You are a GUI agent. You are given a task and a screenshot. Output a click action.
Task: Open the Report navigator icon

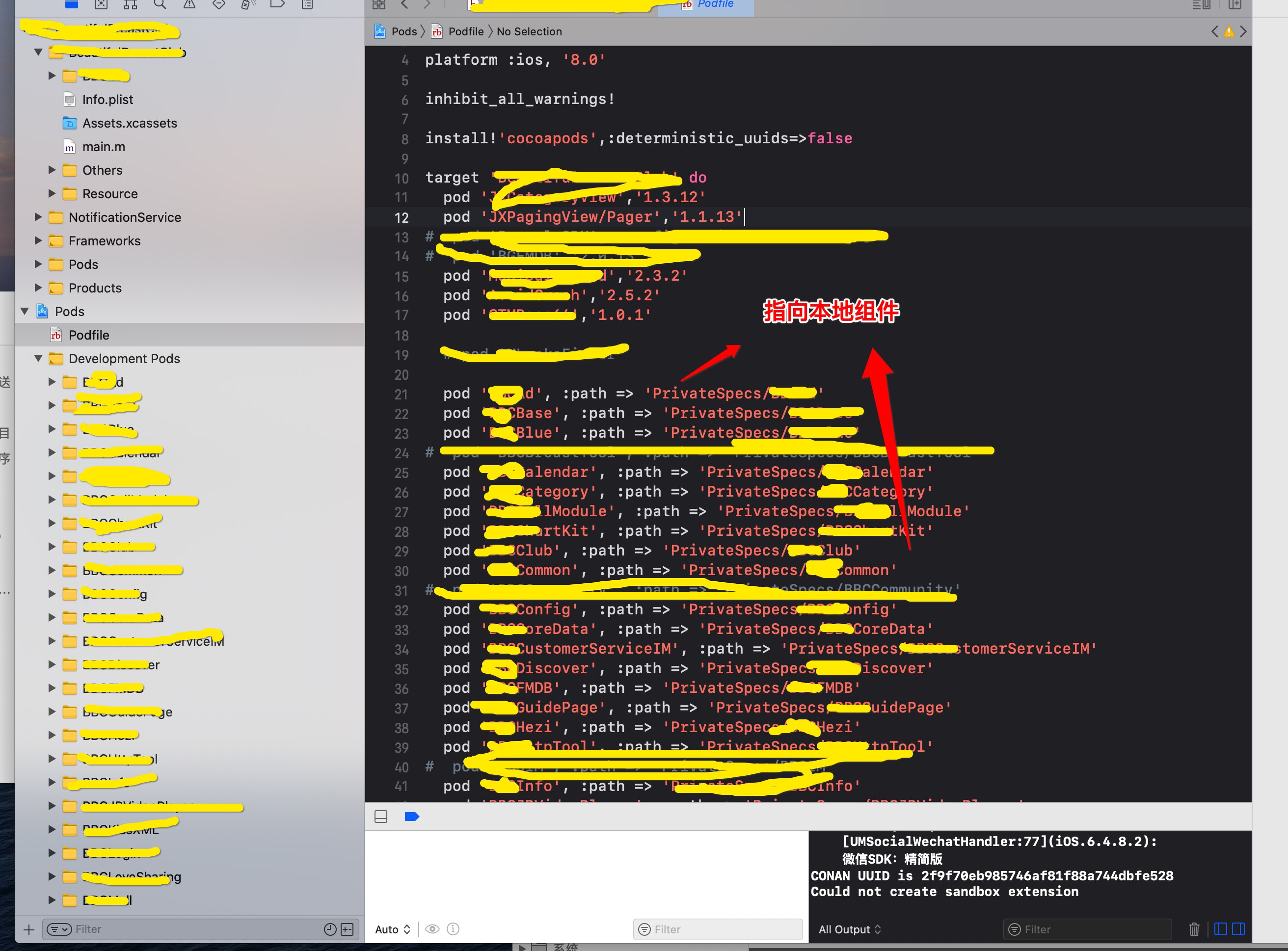point(307,4)
